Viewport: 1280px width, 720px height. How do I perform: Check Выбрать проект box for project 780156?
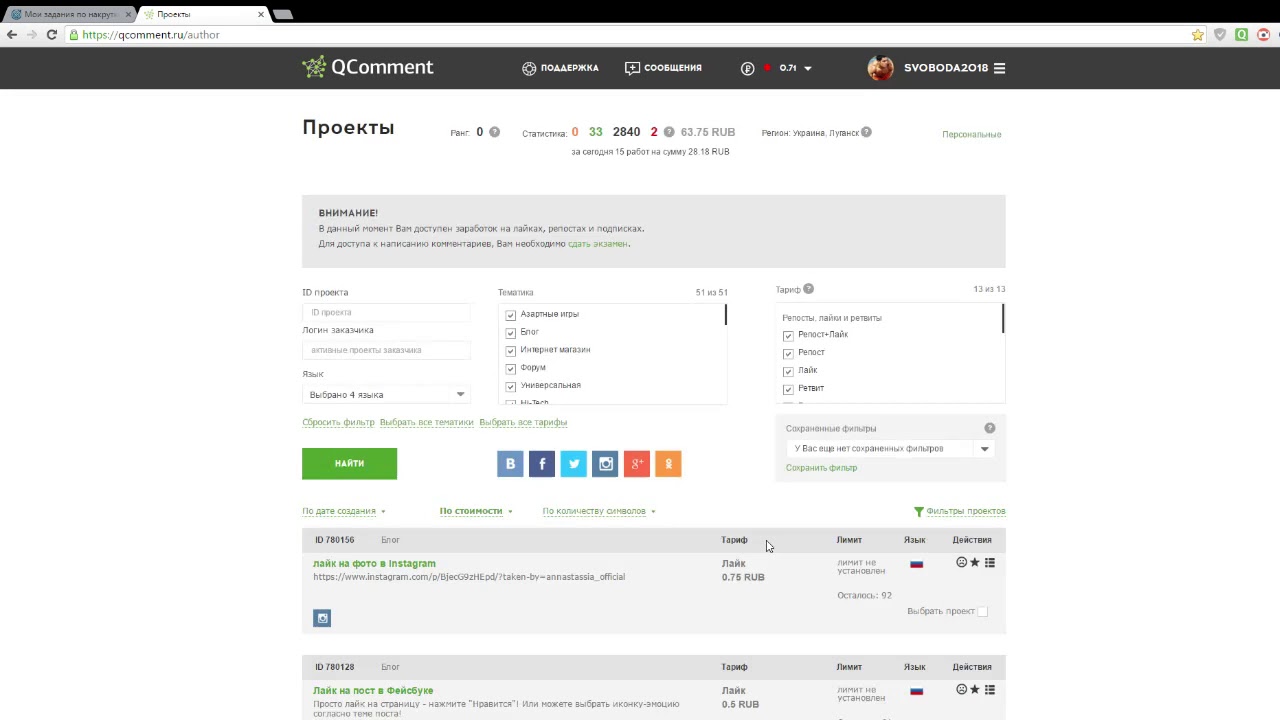click(982, 611)
